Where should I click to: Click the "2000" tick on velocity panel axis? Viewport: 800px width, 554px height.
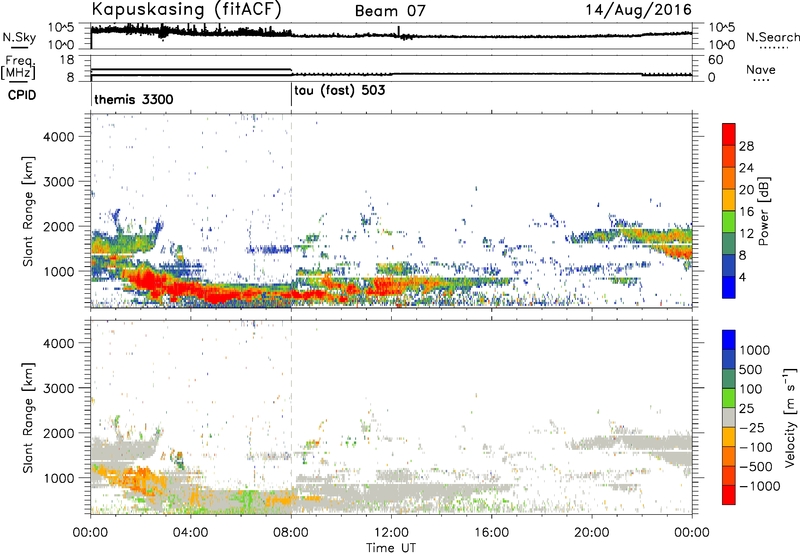(59, 434)
